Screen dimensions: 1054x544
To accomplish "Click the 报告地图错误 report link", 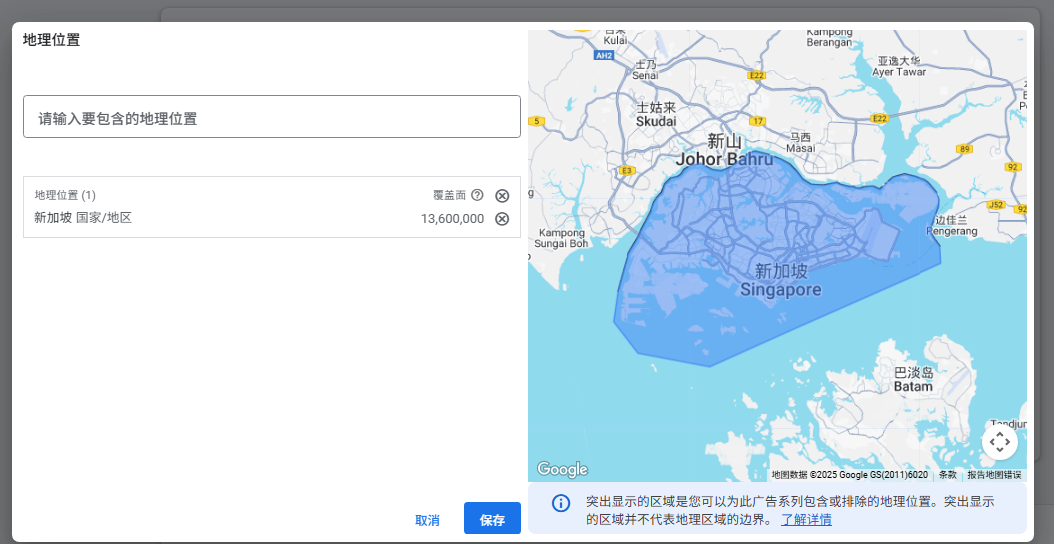I will pyautogui.click(x=993, y=475).
